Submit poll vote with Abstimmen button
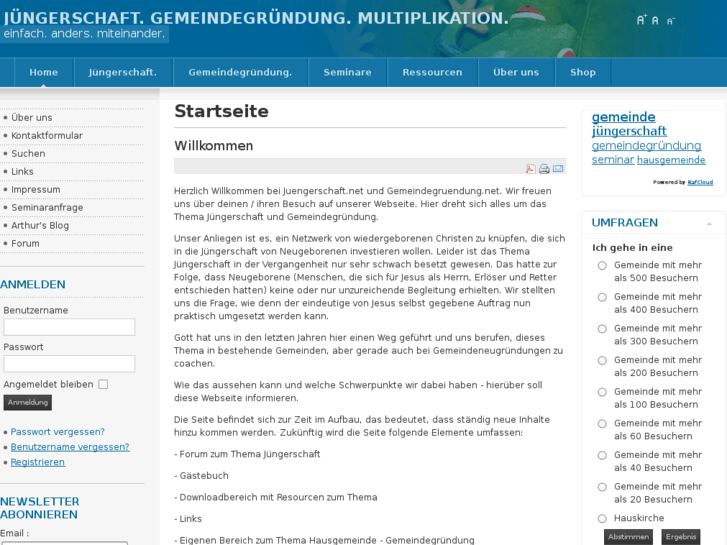The height and width of the screenshot is (545, 727). [628, 537]
